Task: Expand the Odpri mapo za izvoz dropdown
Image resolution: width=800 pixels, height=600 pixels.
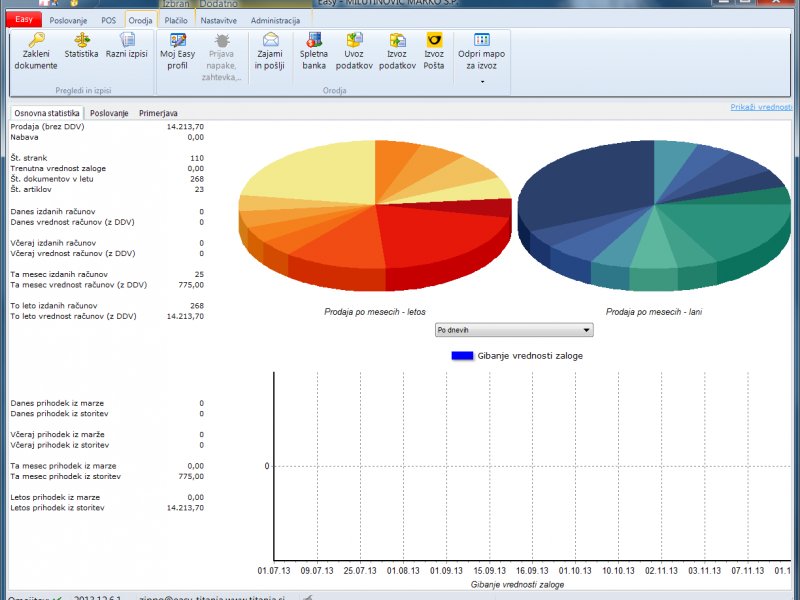Action: coord(482,81)
